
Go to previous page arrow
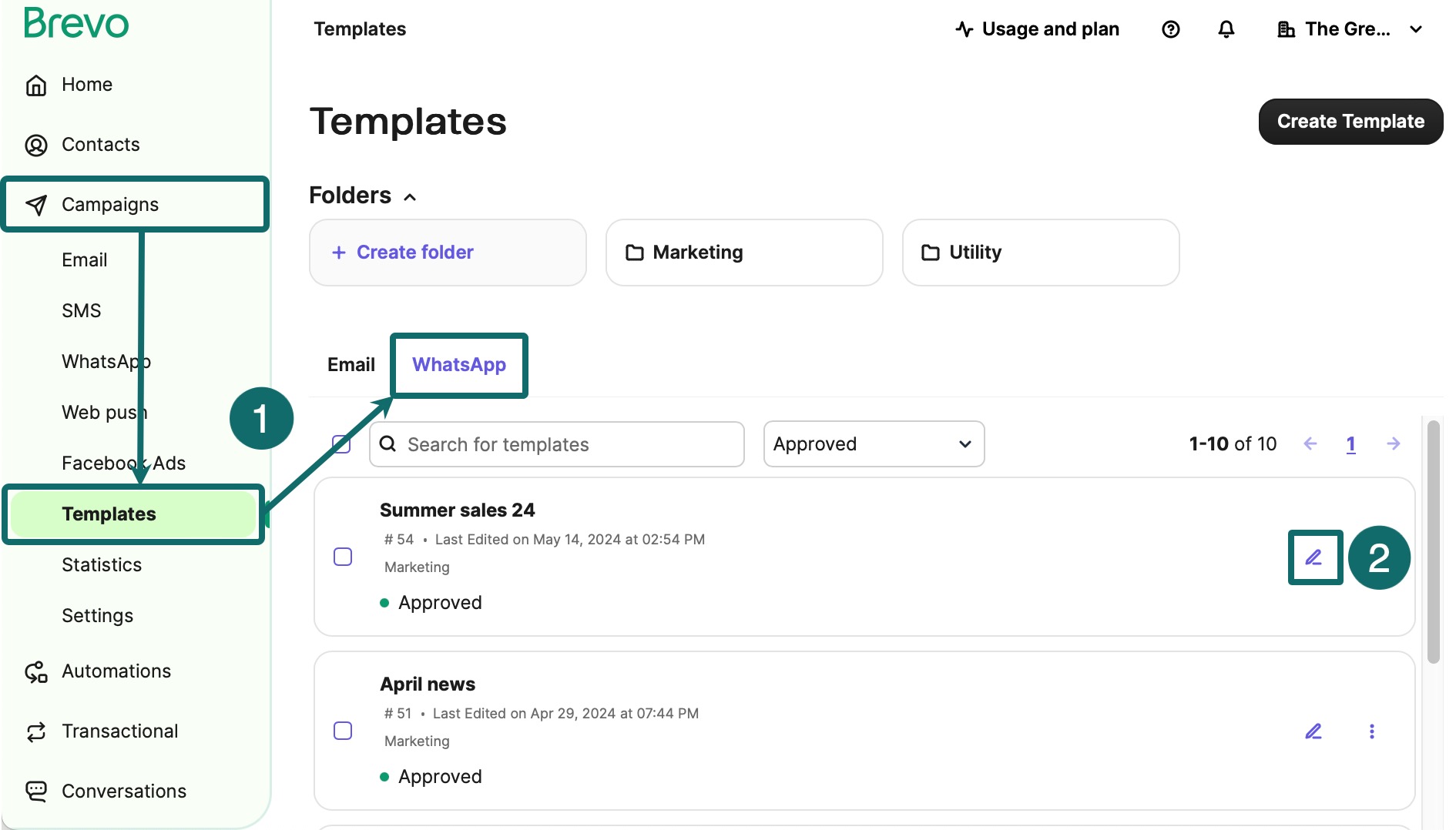(x=1310, y=443)
